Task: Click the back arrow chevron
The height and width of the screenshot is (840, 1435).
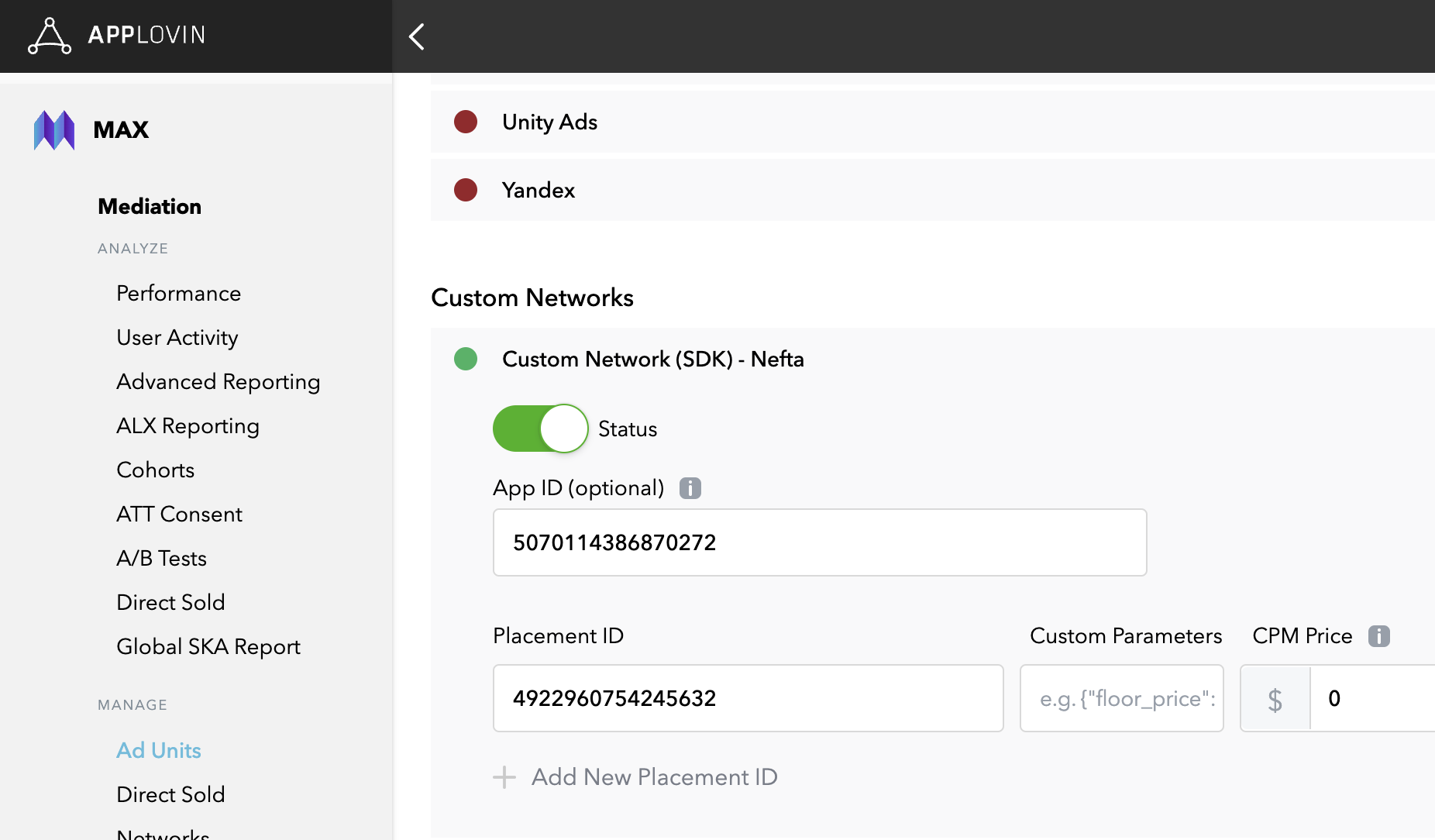Action: point(417,36)
